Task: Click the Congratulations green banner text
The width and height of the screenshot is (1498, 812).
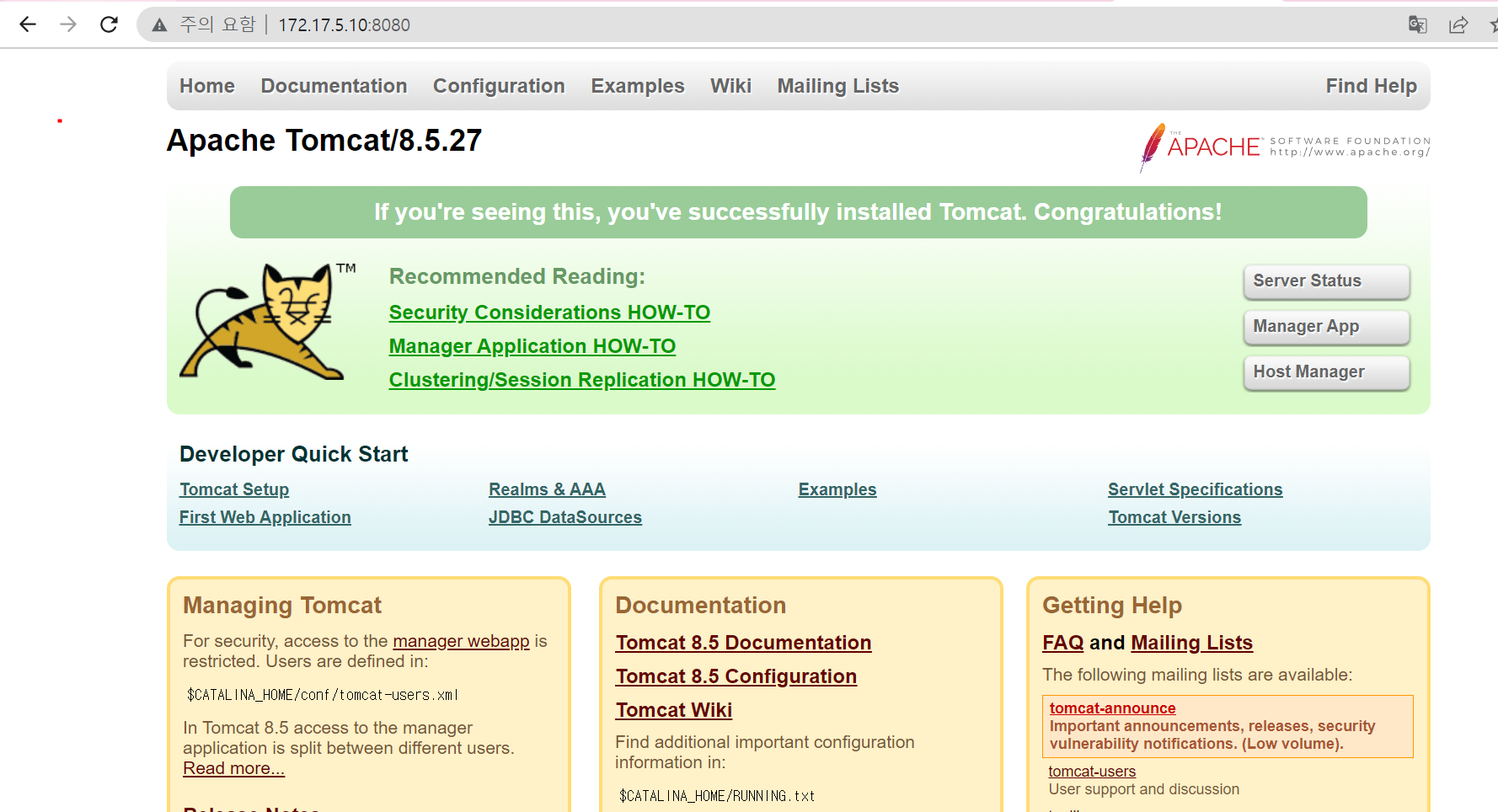Action: click(x=798, y=212)
